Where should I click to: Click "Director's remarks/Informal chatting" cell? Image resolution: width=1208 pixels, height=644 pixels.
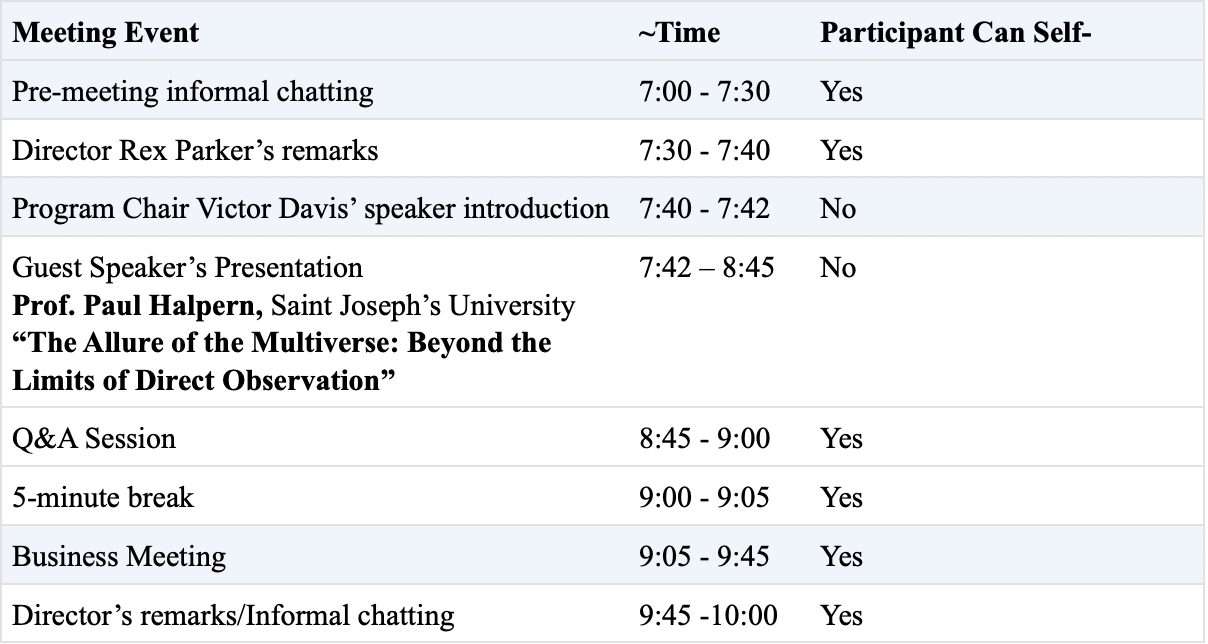tap(233, 615)
